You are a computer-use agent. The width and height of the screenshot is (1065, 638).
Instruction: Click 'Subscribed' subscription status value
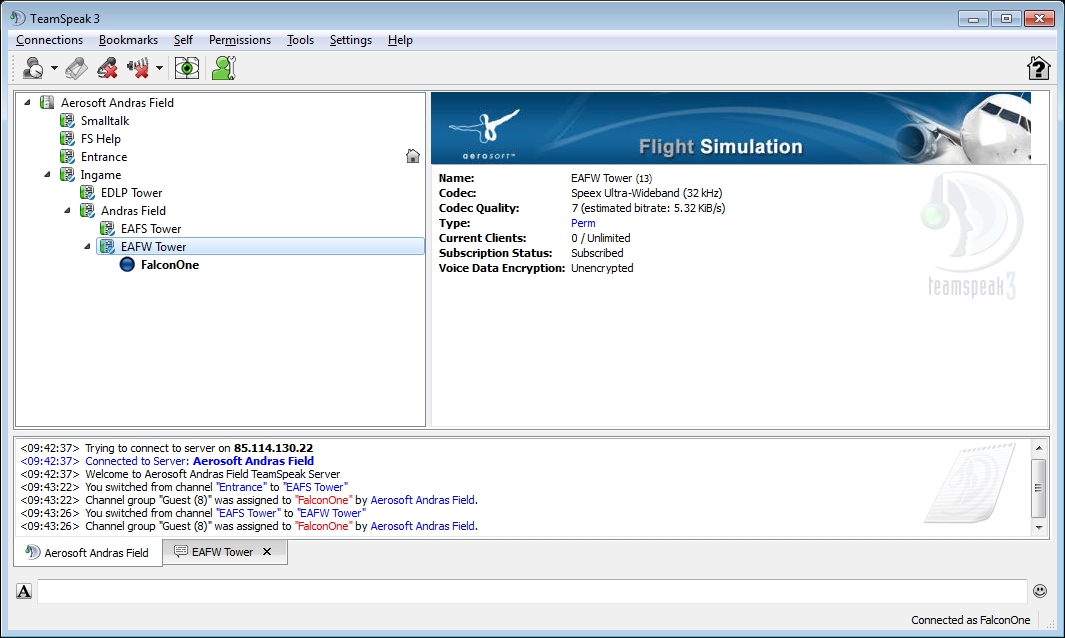(597, 253)
